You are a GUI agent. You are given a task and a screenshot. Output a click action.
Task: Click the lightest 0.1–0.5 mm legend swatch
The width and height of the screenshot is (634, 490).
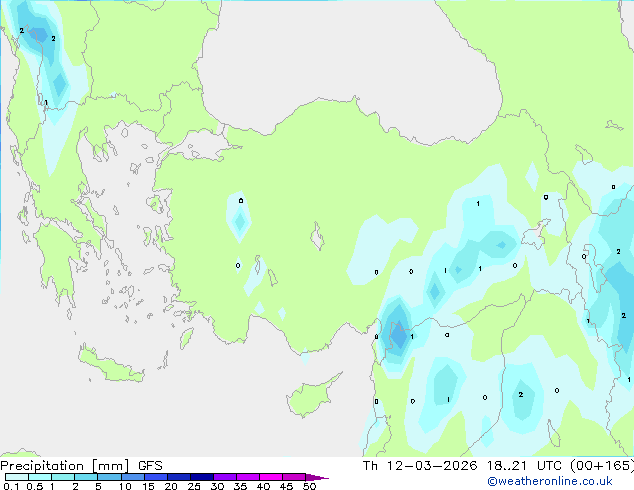coord(17,477)
